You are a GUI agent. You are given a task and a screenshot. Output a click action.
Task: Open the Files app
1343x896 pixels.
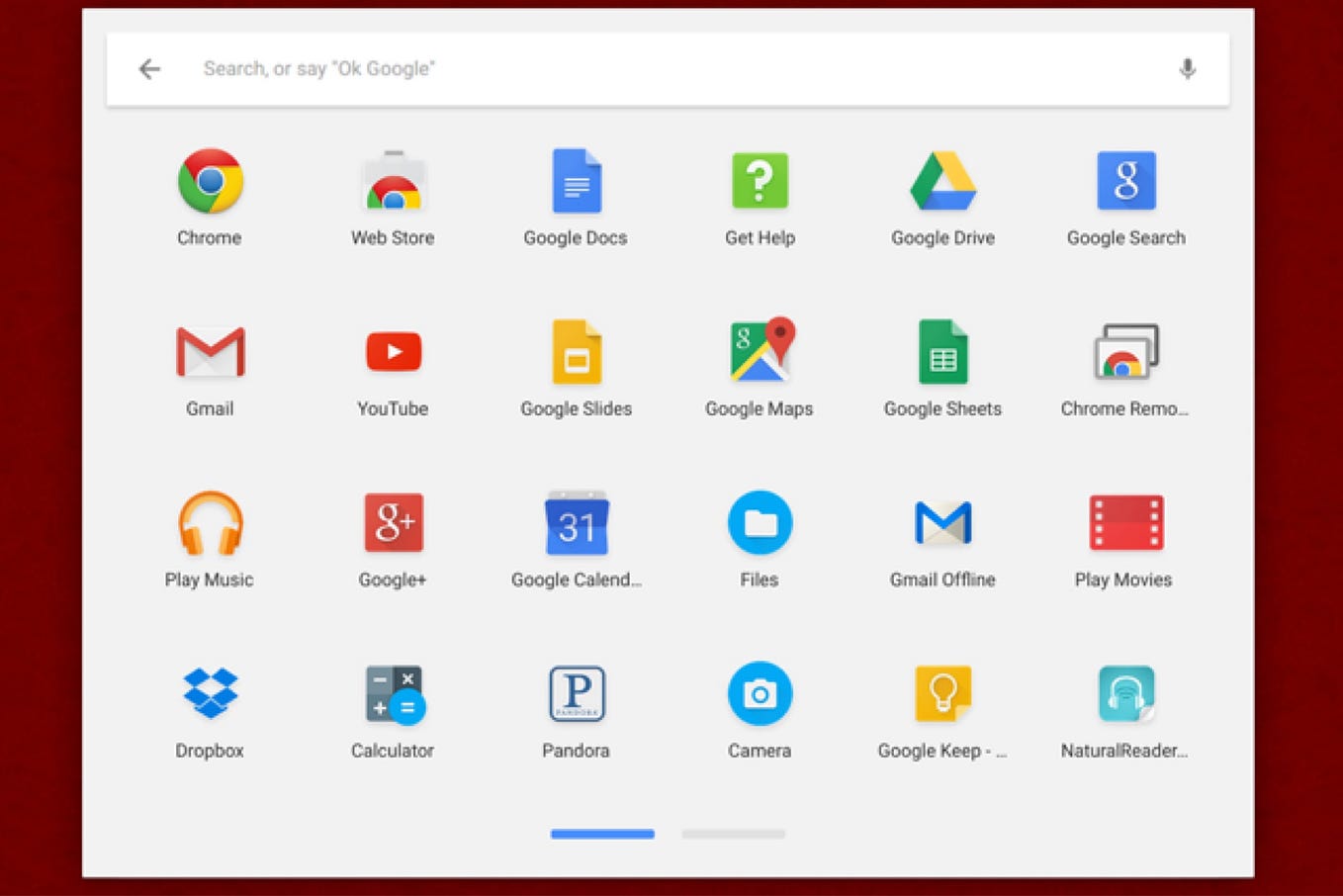[759, 524]
